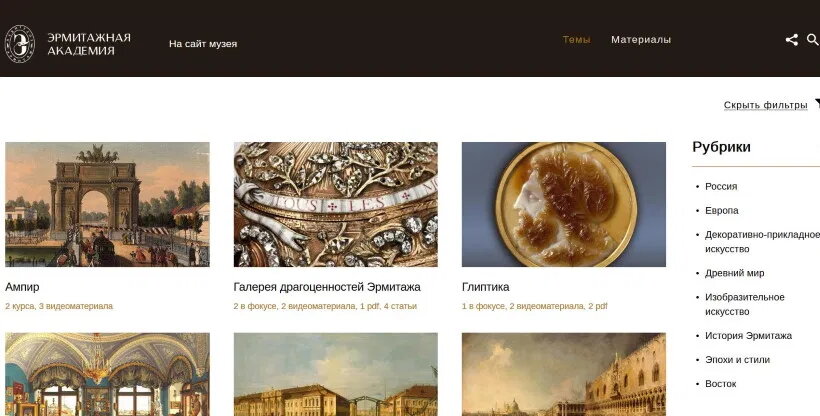Switch to the Темы tab
Image resolution: width=820 pixels, height=416 pixels.
576,40
